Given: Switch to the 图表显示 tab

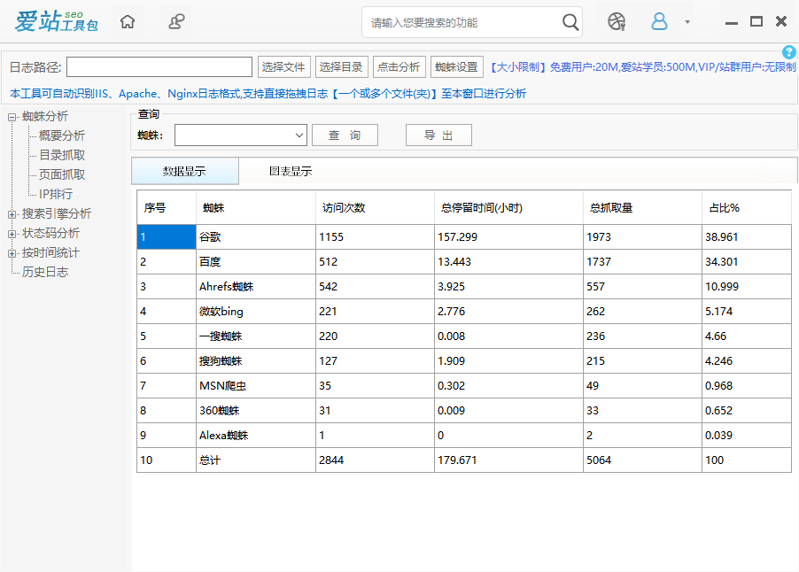Looking at the screenshot, I should 290,171.
